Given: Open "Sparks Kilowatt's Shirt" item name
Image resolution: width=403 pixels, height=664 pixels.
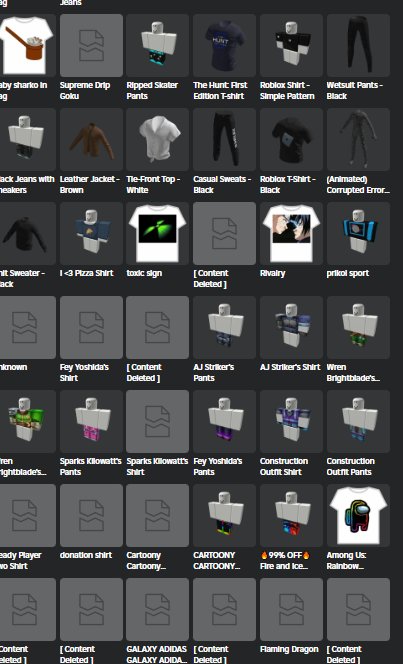Looking at the screenshot, I should click(x=157, y=467).
